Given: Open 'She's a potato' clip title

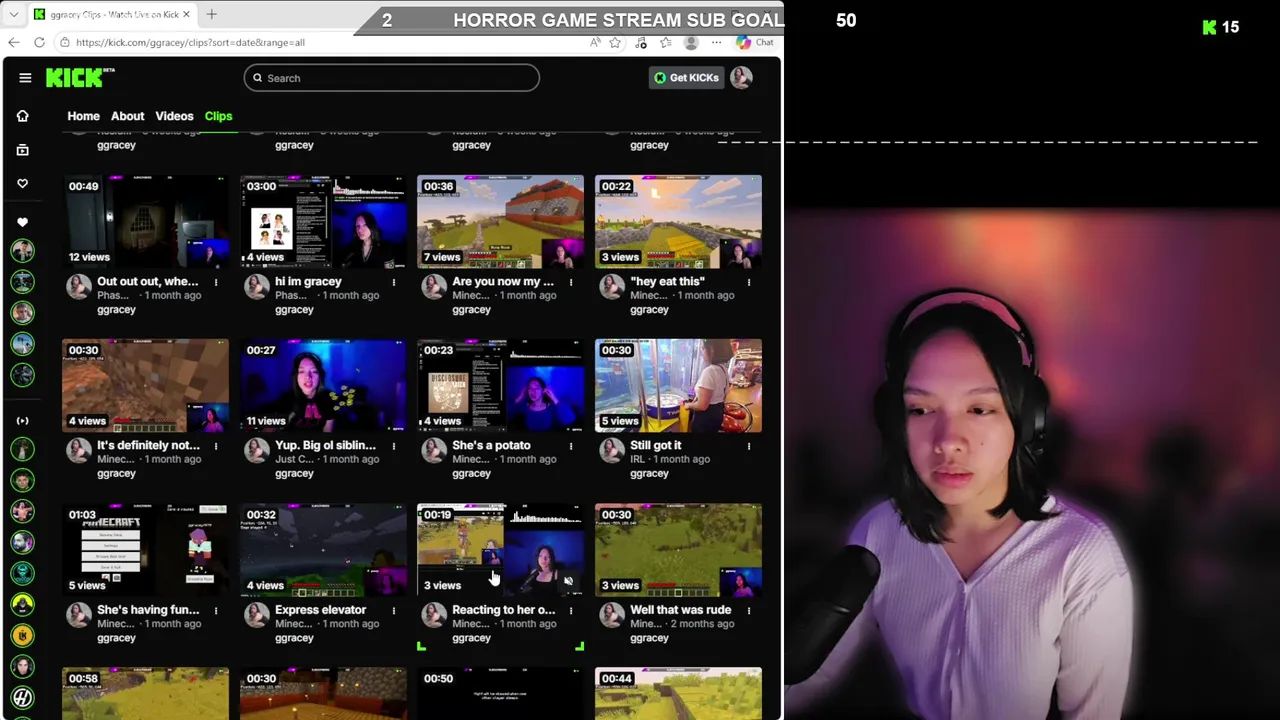Looking at the screenshot, I should [491, 445].
